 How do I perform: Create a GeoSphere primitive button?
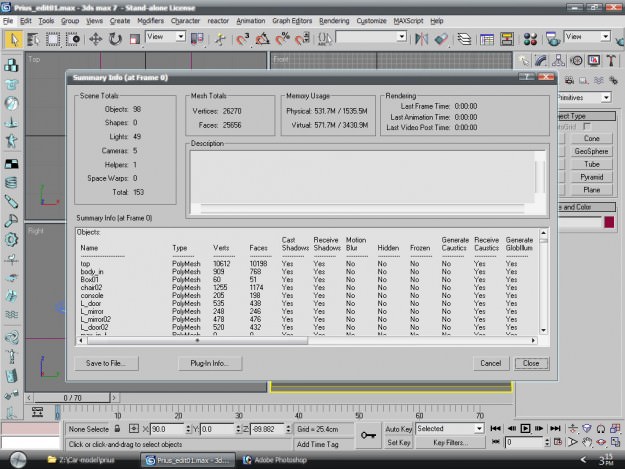pos(591,151)
